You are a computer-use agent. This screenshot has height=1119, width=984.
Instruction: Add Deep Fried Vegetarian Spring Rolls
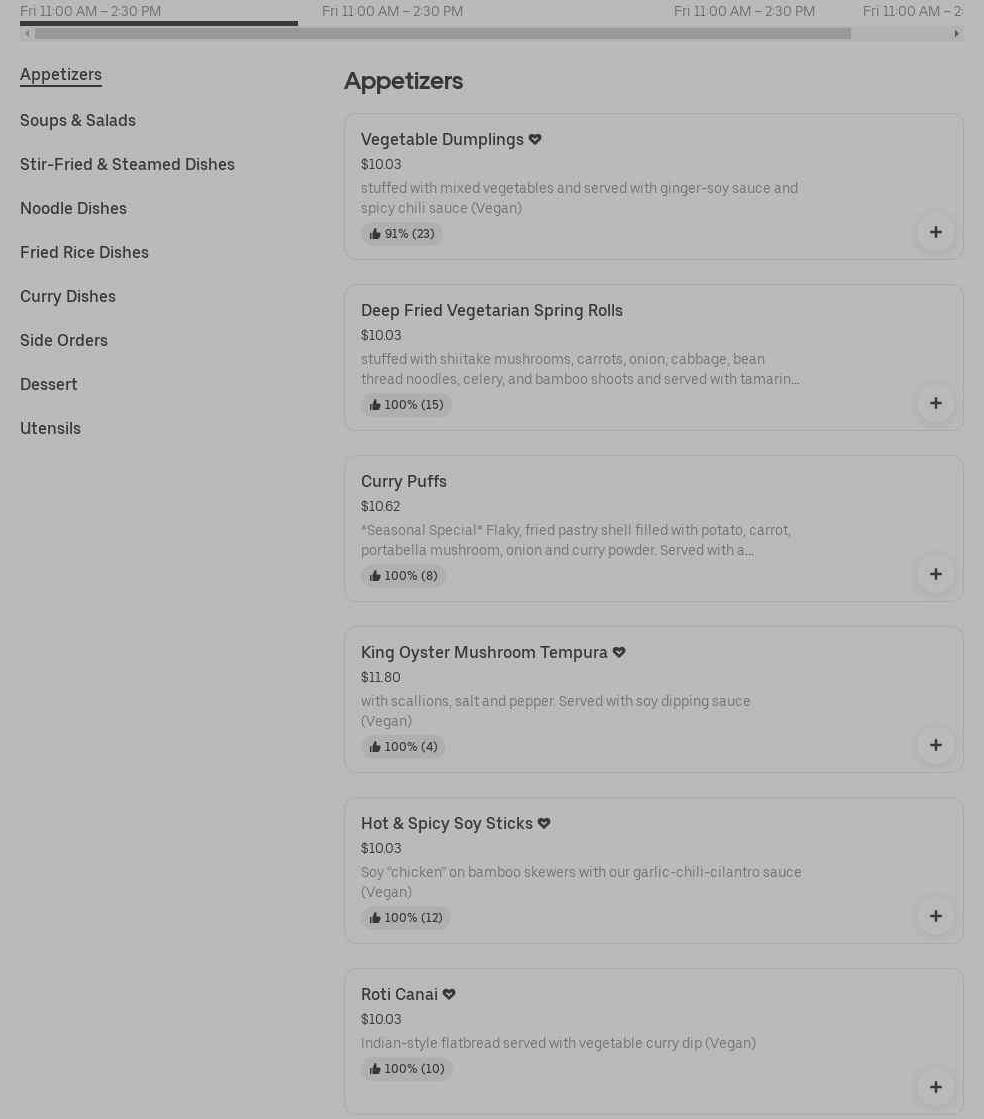(935, 403)
